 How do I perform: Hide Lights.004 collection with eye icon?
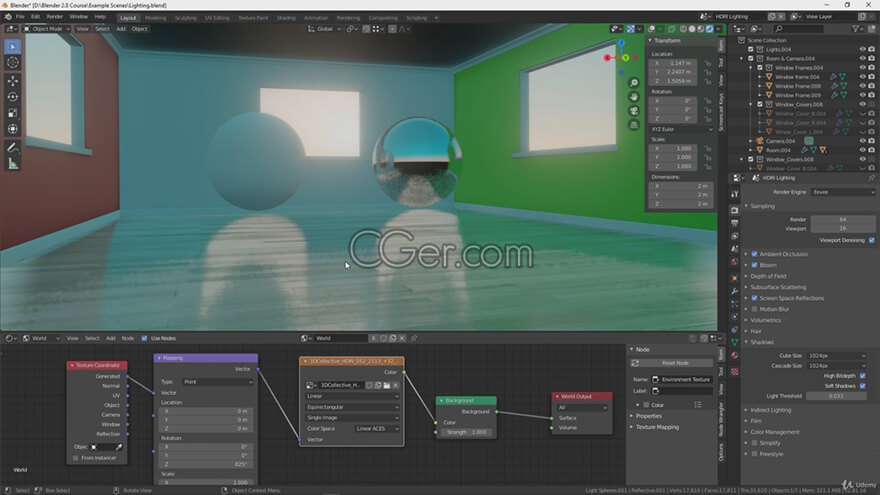pos(863,49)
